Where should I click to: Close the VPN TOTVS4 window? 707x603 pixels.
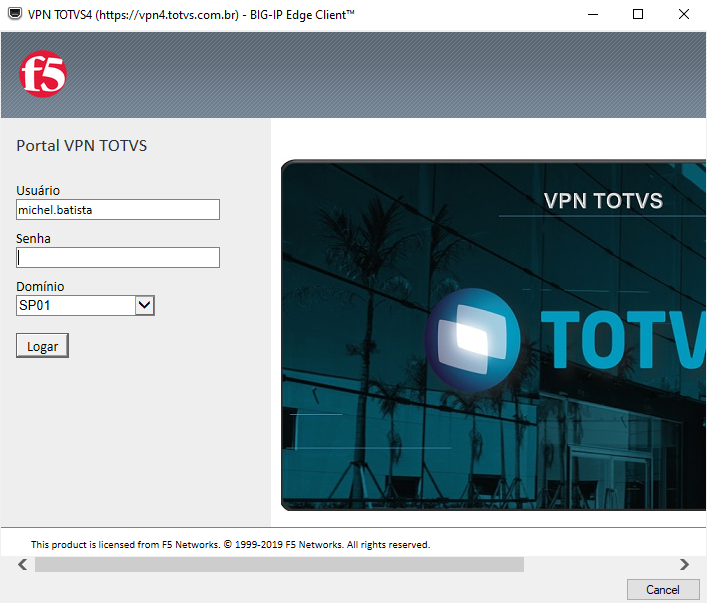click(684, 14)
